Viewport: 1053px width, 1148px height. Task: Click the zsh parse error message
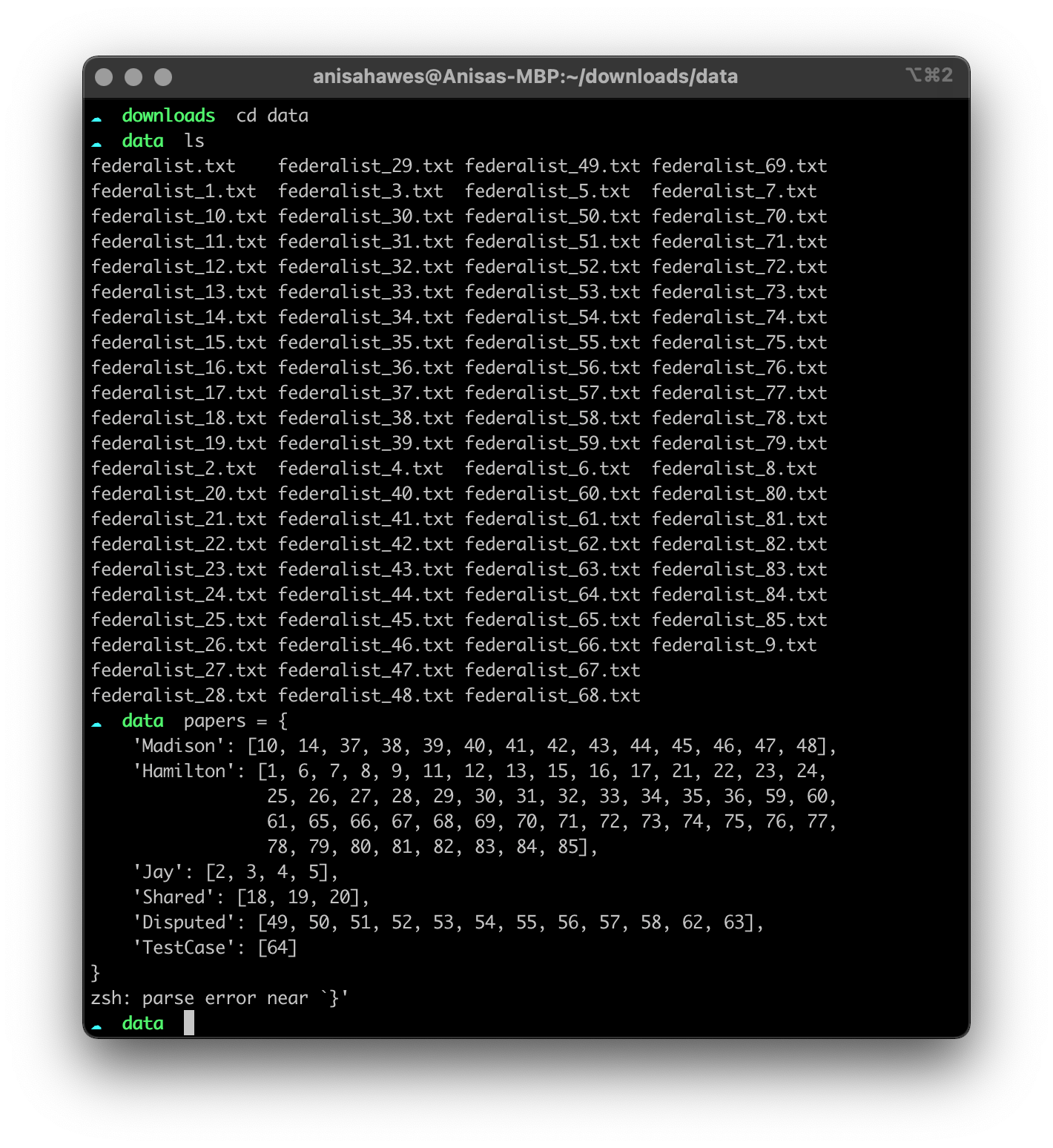click(219, 997)
